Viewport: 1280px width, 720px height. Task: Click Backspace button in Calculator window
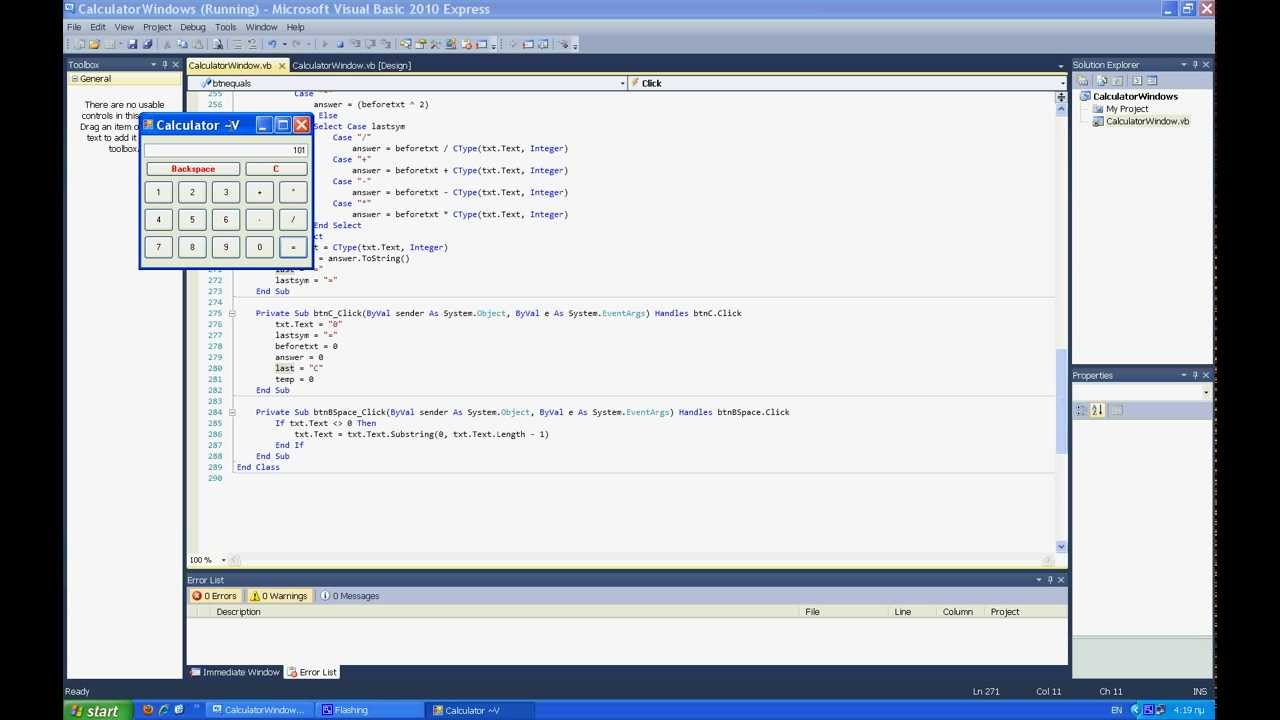coord(193,169)
